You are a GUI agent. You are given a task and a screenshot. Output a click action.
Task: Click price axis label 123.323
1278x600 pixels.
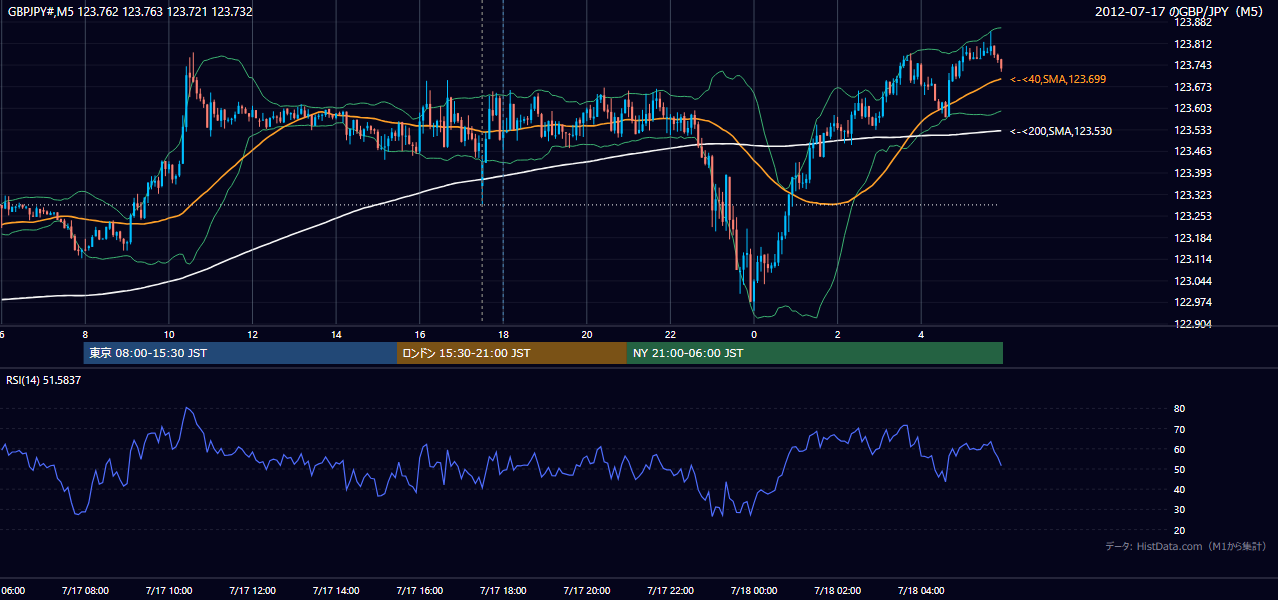click(x=1191, y=195)
